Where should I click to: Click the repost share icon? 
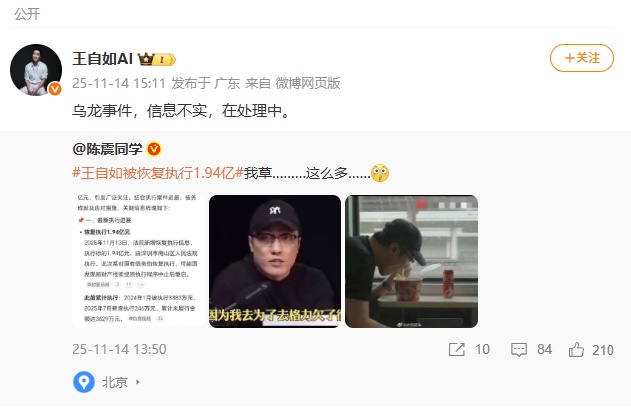pos(457,349)
